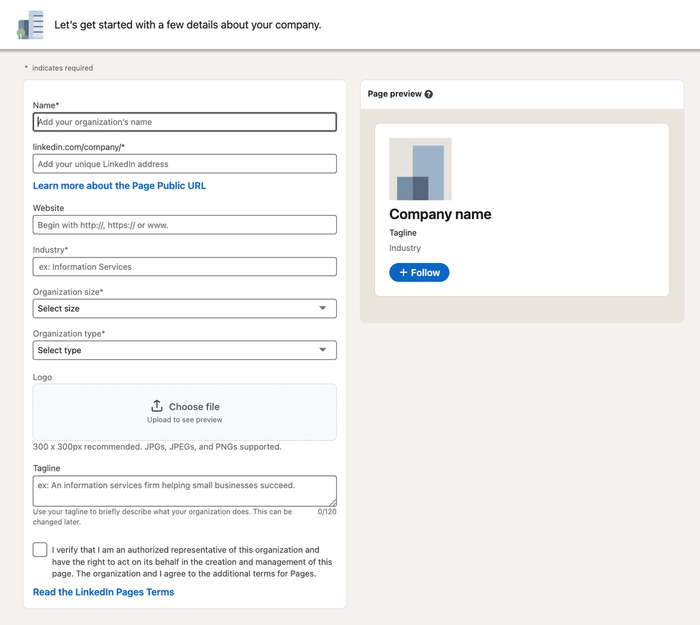Open Read the LinkedIn Pages Terms link
The image size is (700, 625).
click(104, 592)
